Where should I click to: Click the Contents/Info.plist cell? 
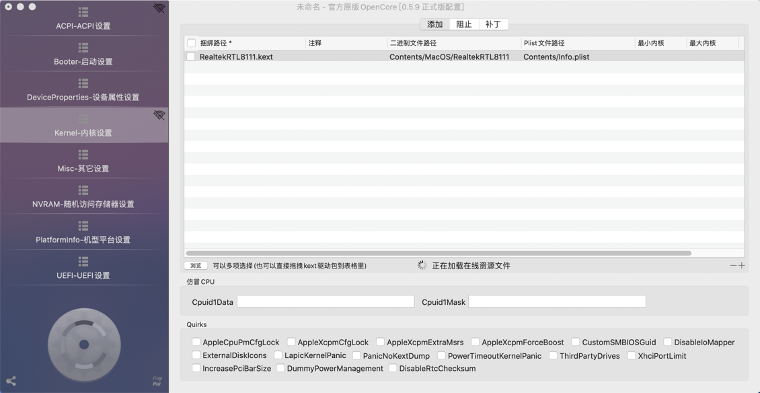click(x=556, y=57)
